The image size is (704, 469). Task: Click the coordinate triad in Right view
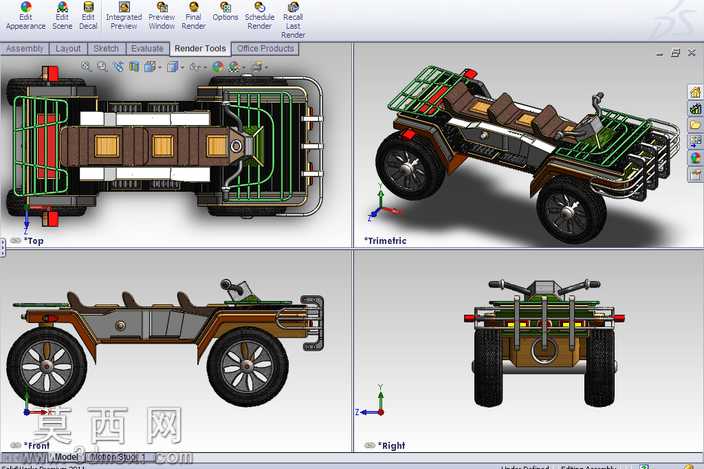372,401
